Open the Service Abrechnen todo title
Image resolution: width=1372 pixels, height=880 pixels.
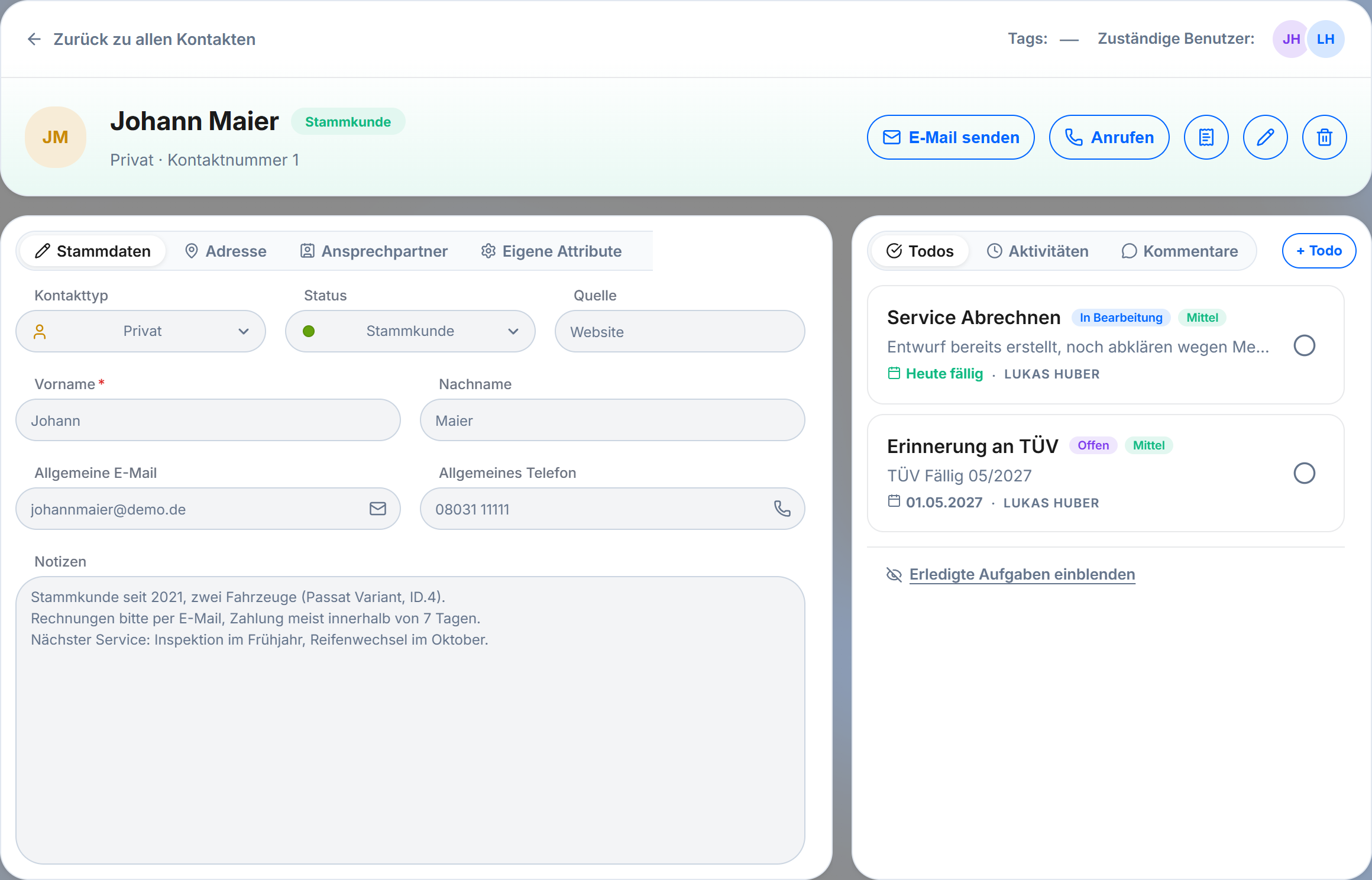point(973,318)
